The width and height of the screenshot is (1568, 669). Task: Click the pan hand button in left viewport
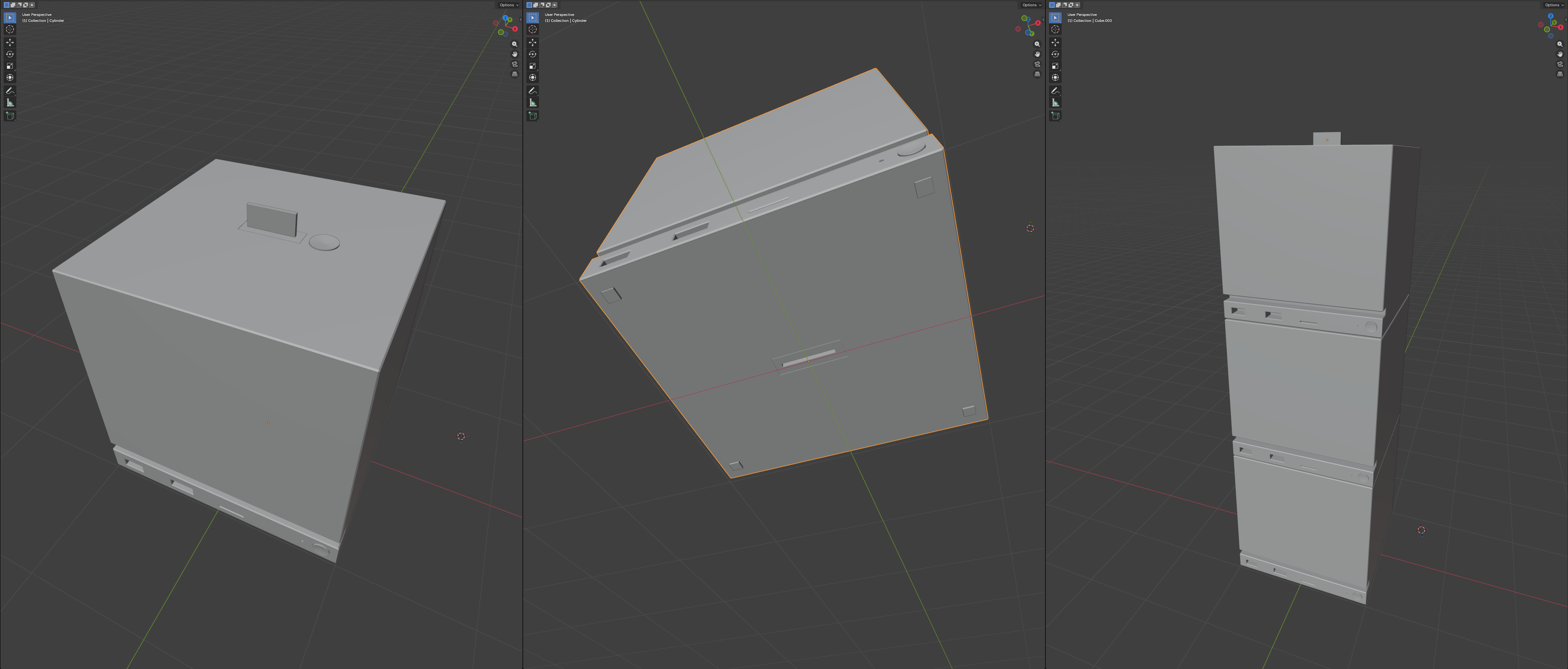514,54
